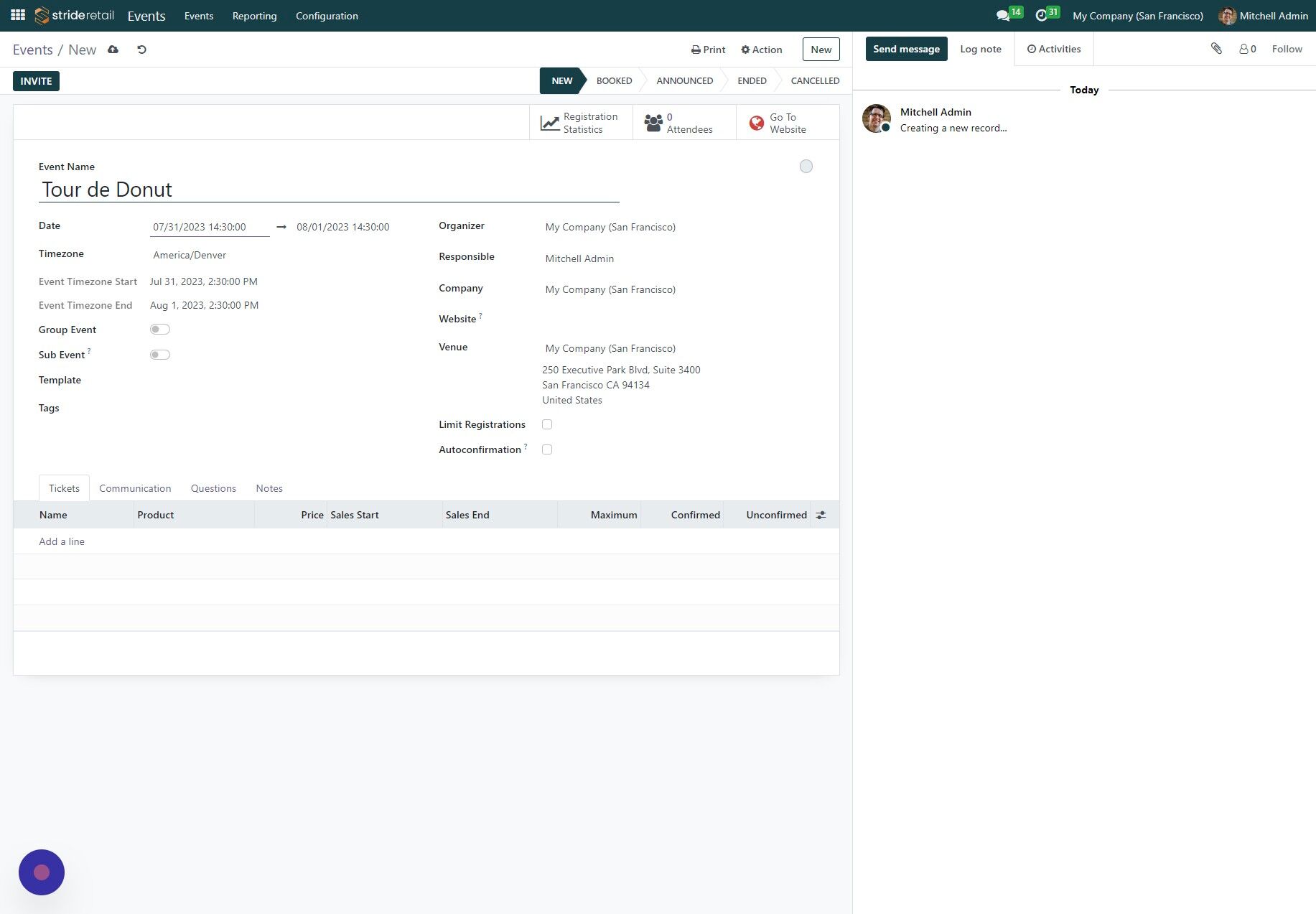Switch to the Questions tab

point(213,488)
